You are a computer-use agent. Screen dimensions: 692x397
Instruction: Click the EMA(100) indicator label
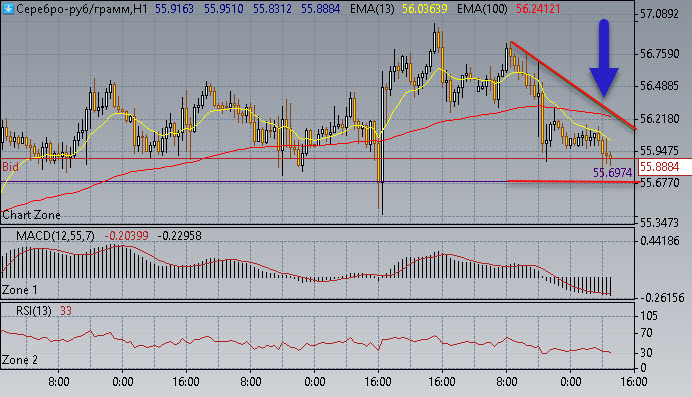click(482, 9)
